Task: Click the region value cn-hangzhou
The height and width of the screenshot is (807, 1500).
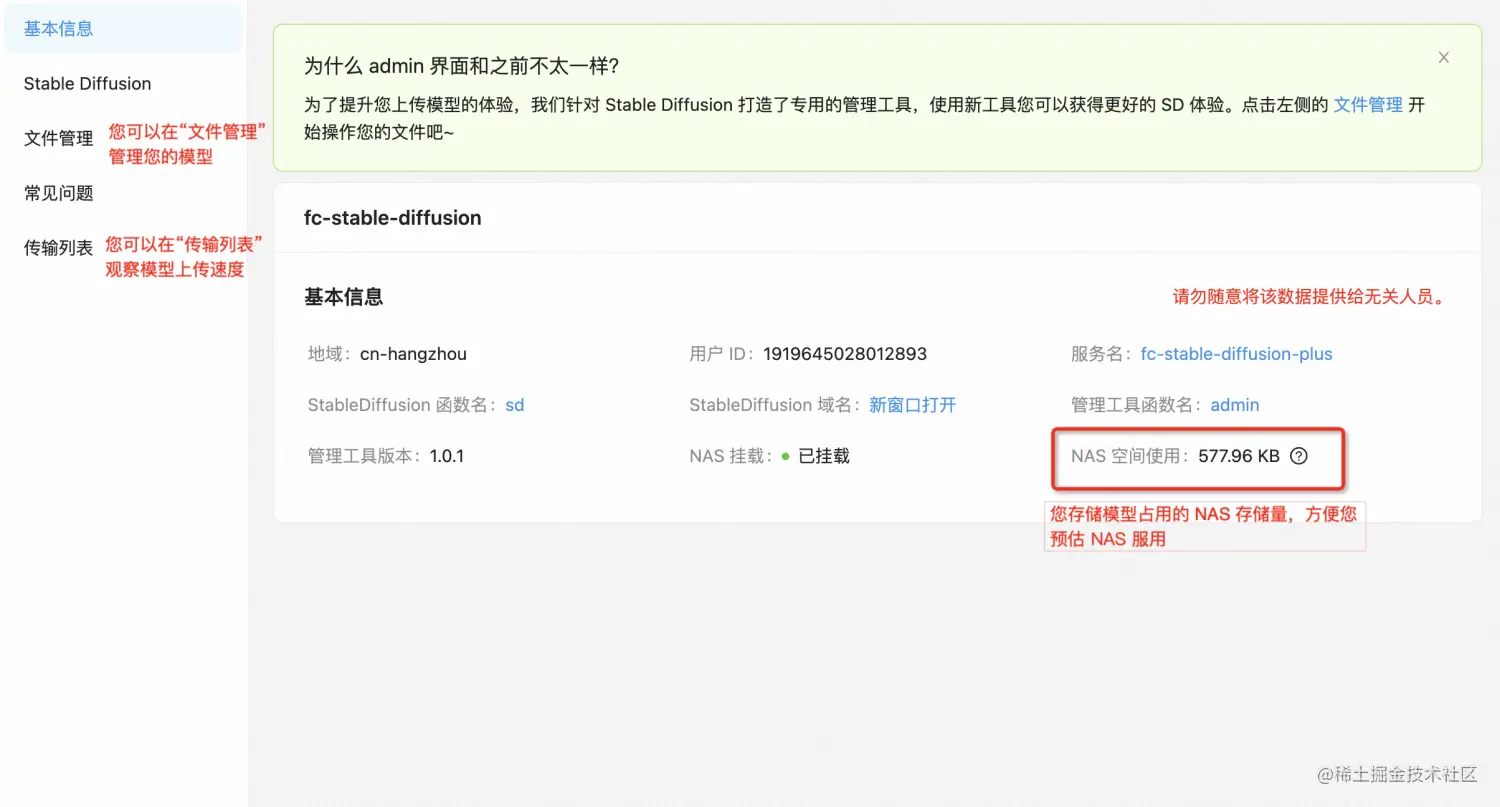Action: click(x=413, y=354)
